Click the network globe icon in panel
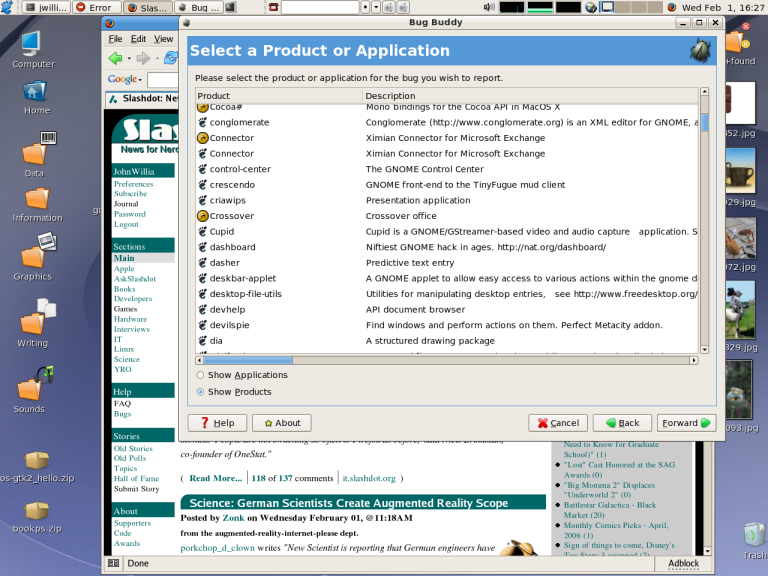 591,7
